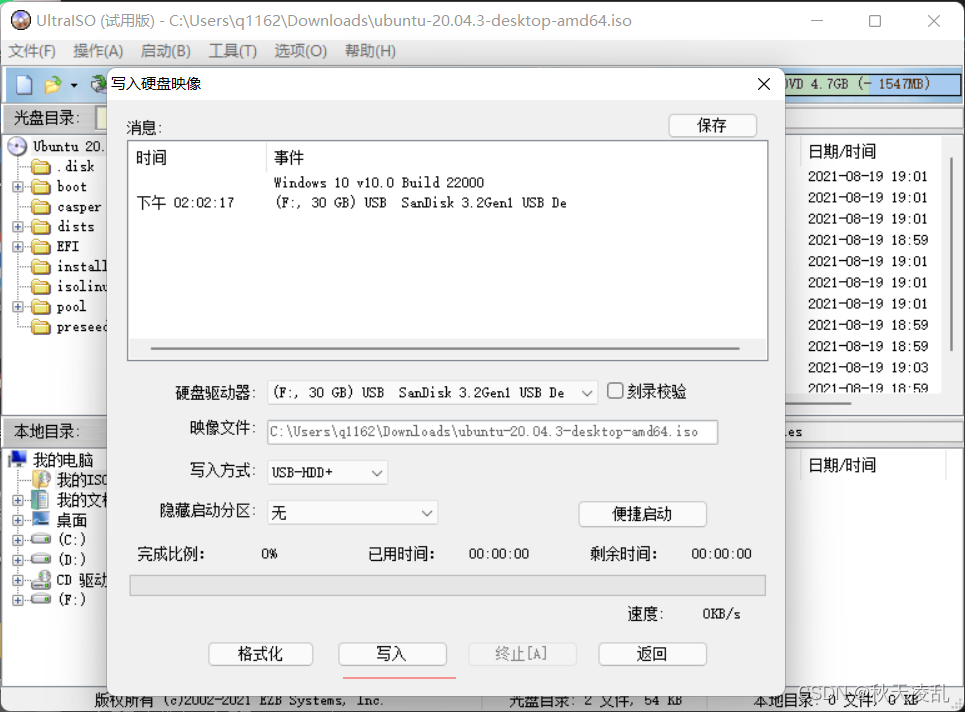The height and width of the screenshot is (712, 965).
Task: Click the upper 日期/时间 column header
Action: (x=842, y=151)
